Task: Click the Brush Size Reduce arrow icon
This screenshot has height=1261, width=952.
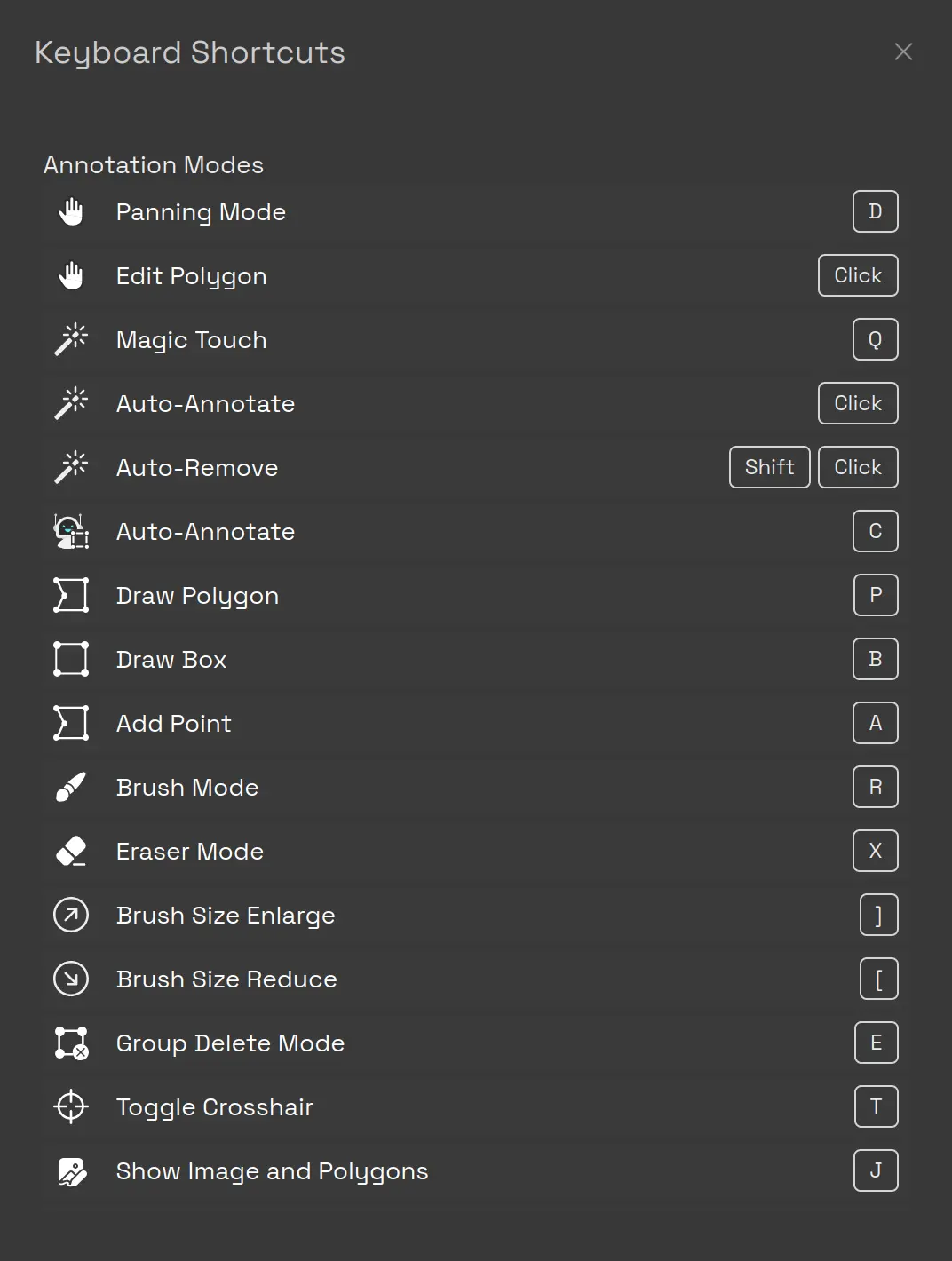Action: (71, 979)
